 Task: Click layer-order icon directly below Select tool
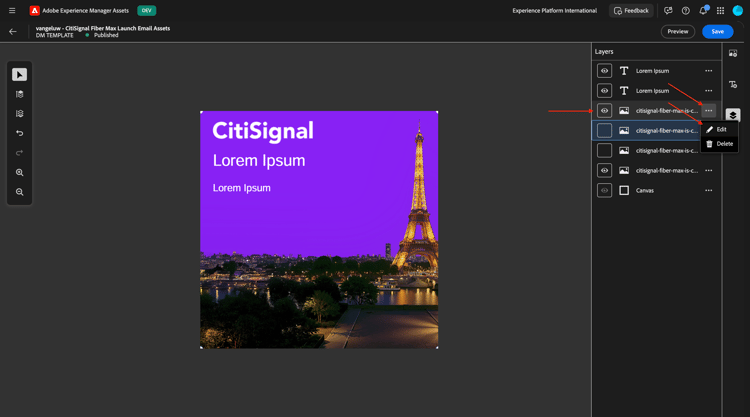20,94
